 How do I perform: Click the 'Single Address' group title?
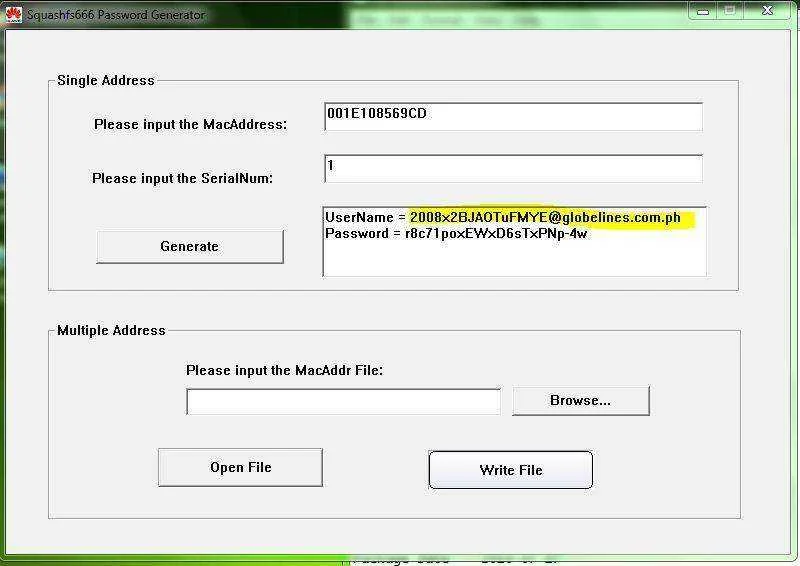pos(106,81)
